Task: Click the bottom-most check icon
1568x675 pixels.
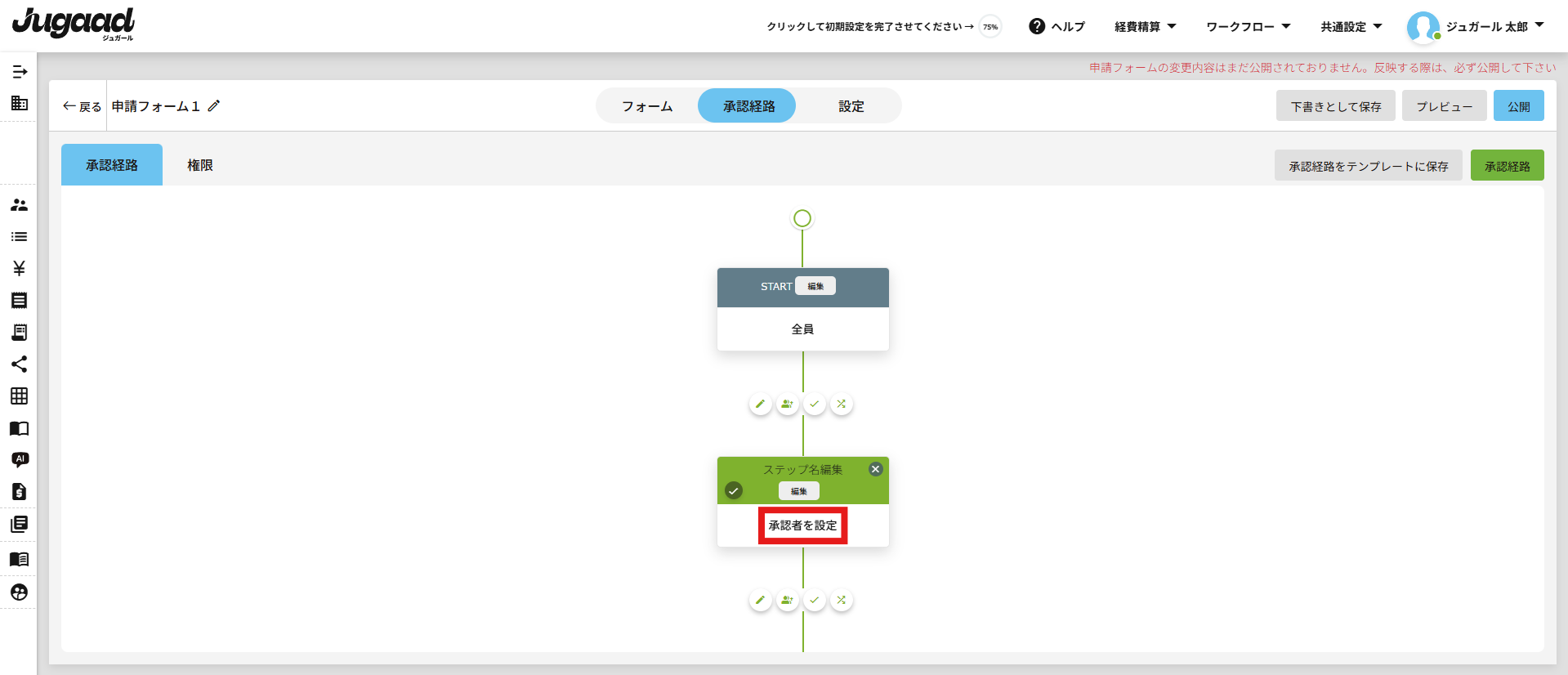Action: 814,600
